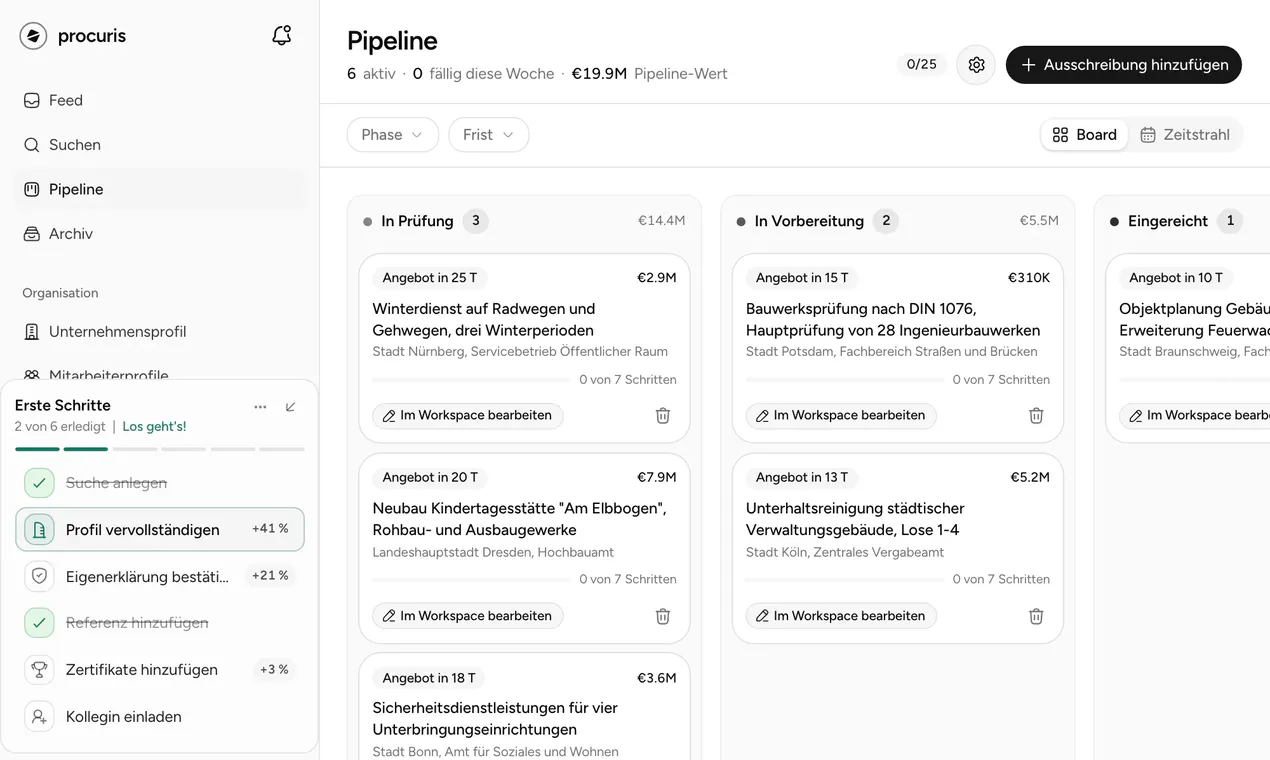Select Pipeline in sidebar
Screen dimensions: 1270x760
point(160,189)
